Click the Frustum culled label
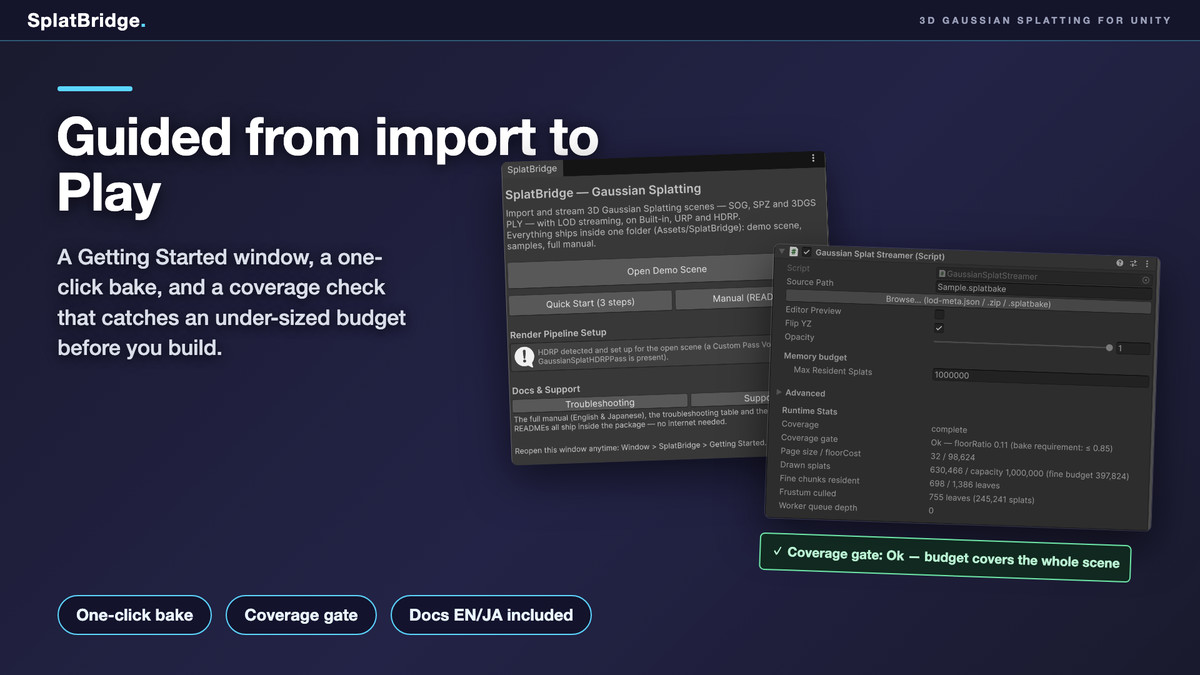 807,493
